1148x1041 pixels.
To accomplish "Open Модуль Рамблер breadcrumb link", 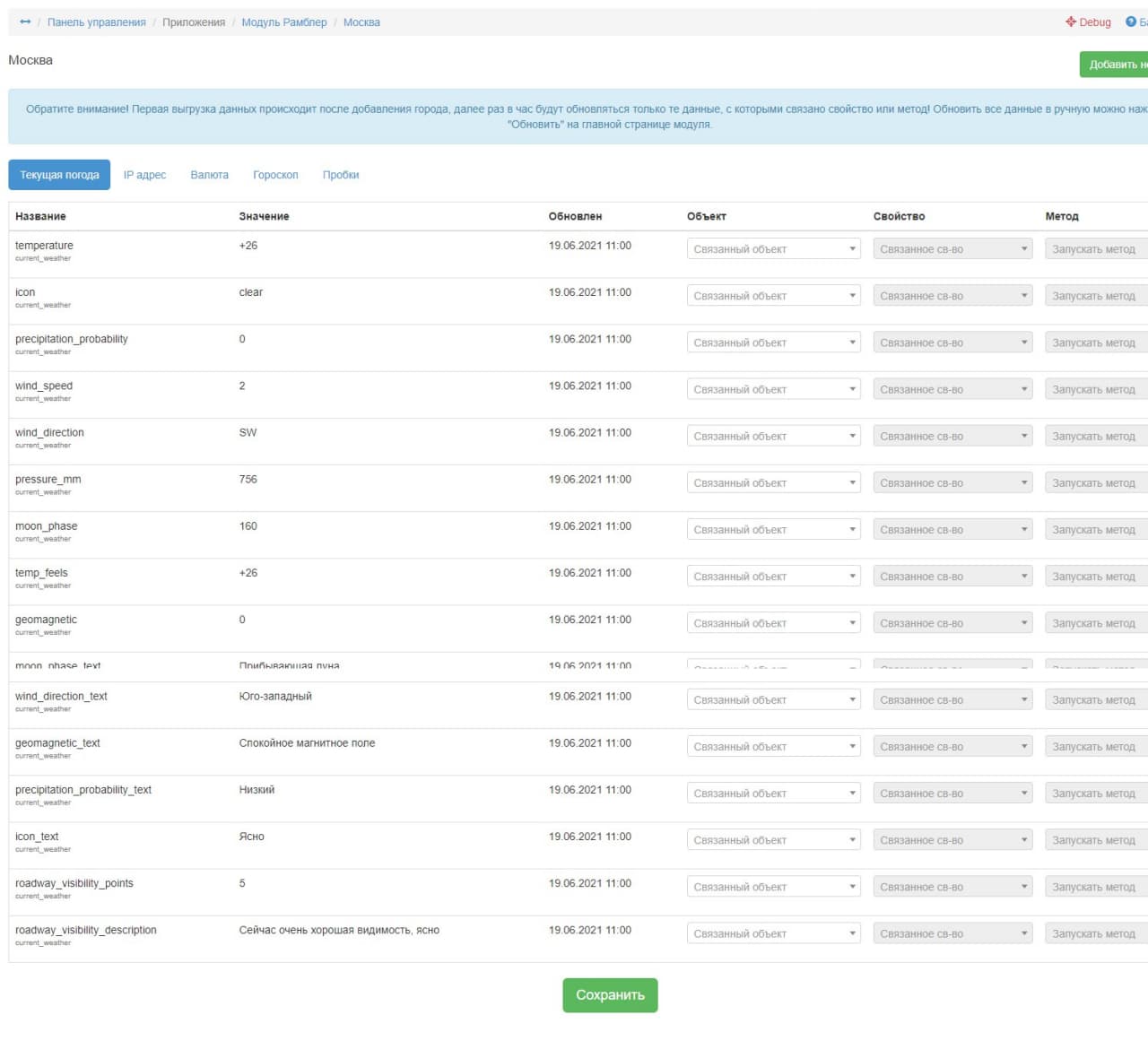I will tap(284, 22).
